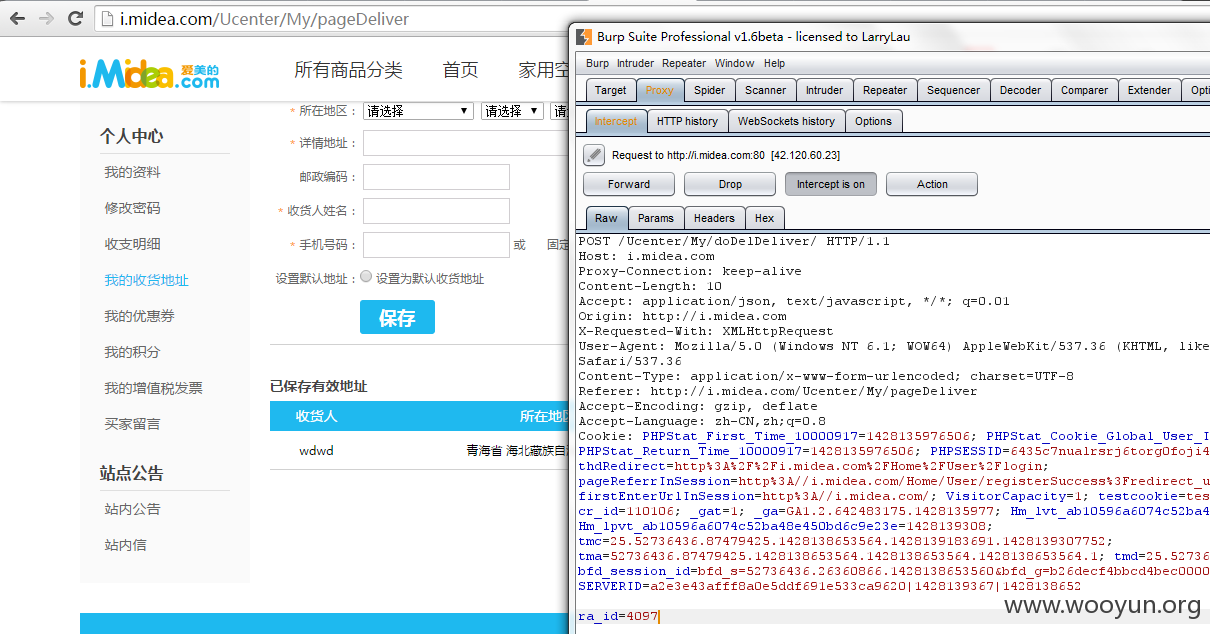Switch to the Comparer tab
The image size is (1210, 634).
(x=1084, y=90)
